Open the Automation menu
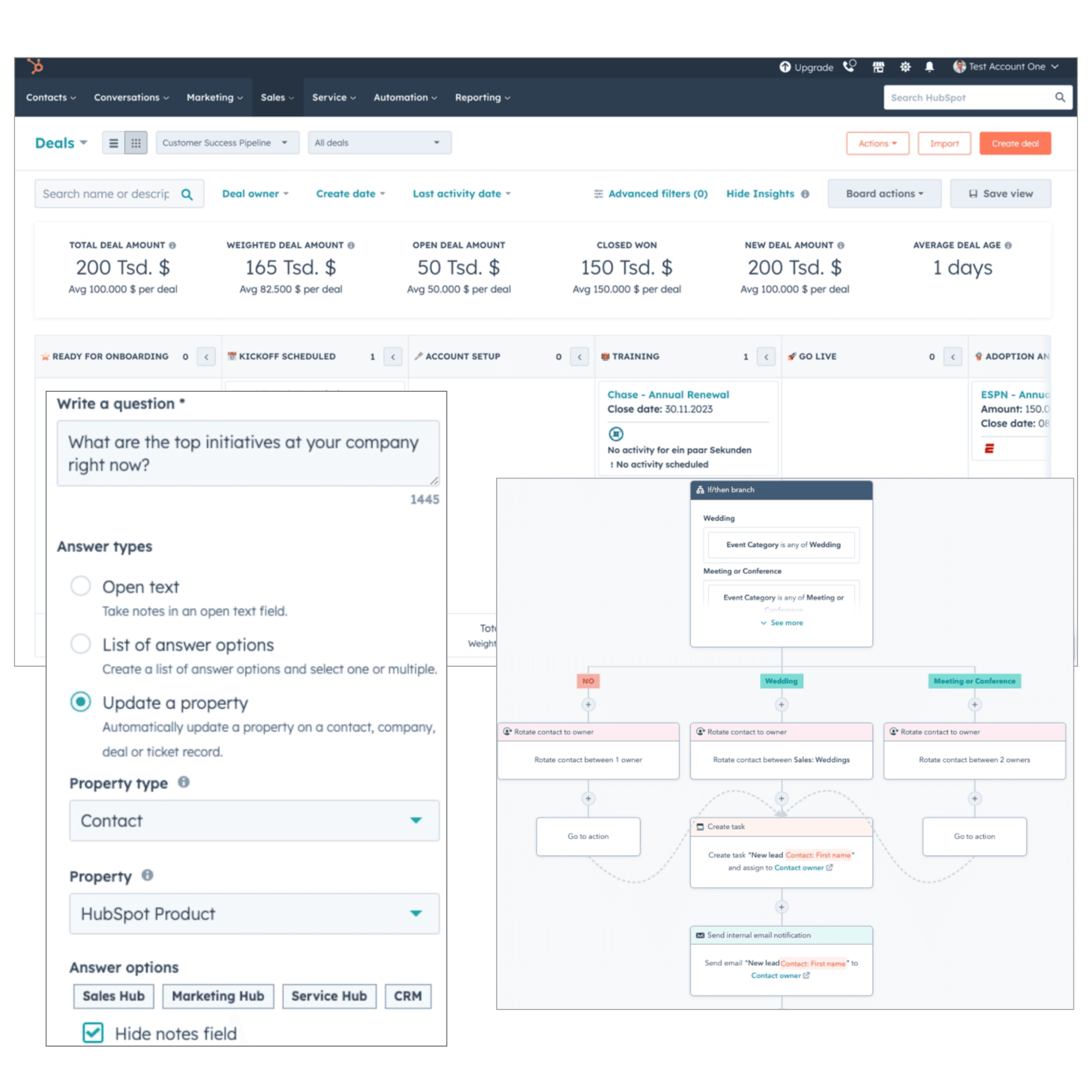The image size is (1092, 1092). 405,98
